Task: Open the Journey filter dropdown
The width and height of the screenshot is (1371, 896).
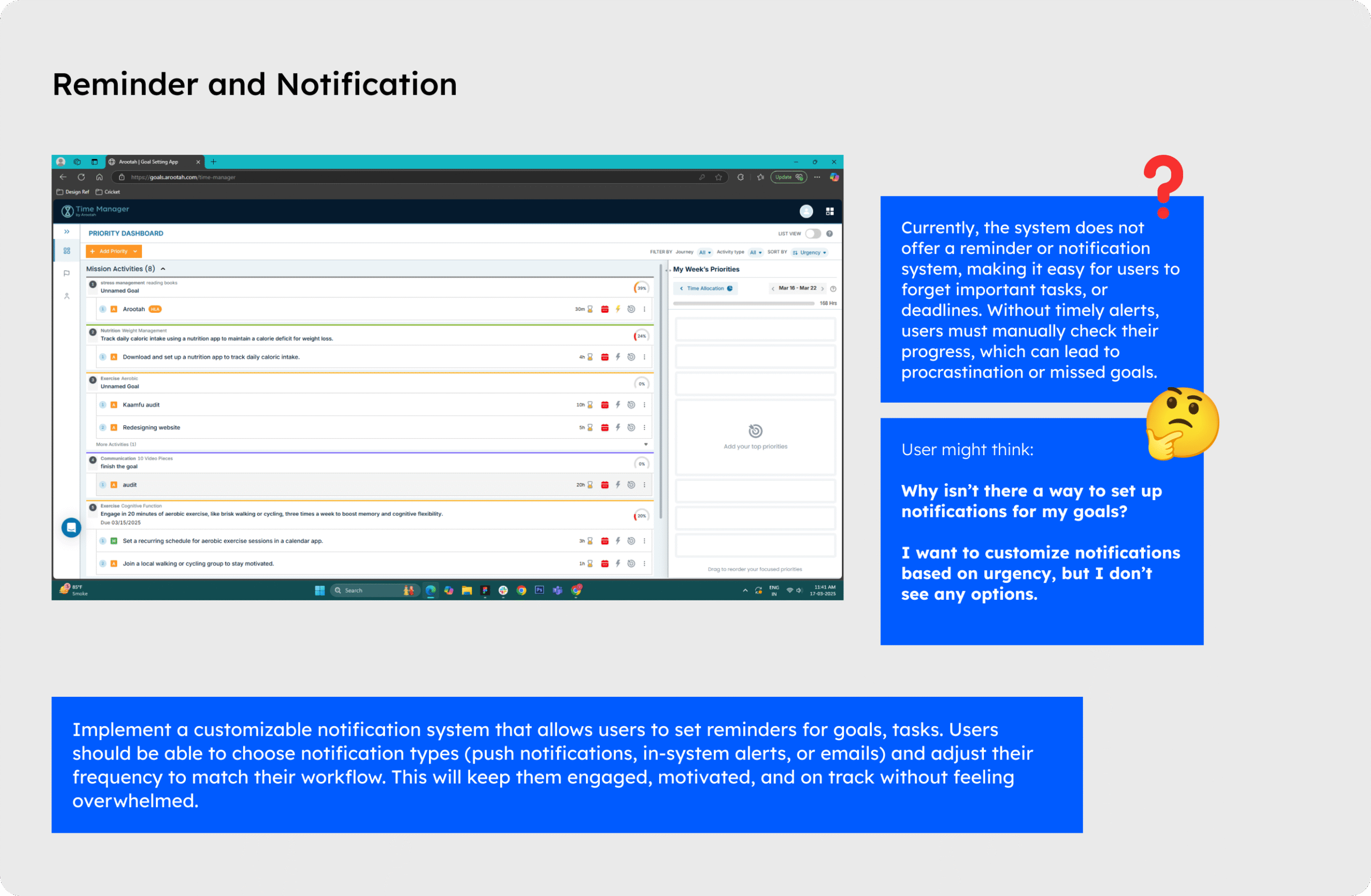Action: coord(705,252)
